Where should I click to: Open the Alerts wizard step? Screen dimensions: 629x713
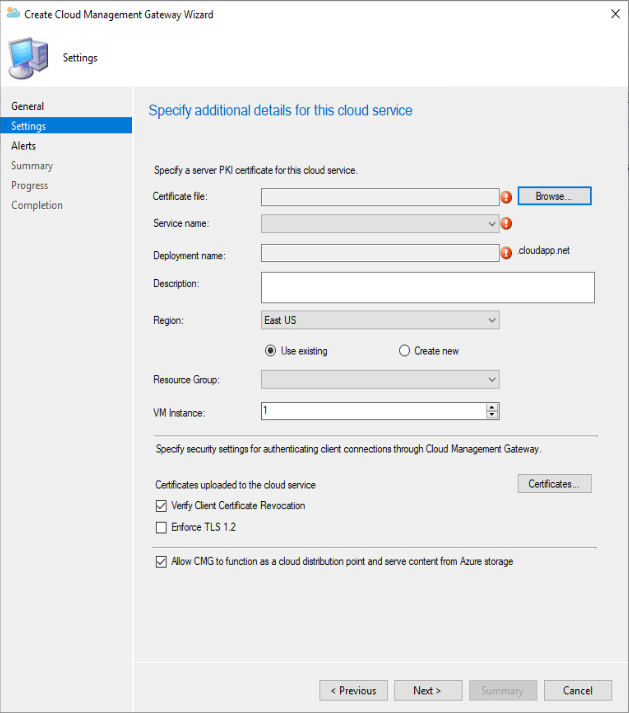[24, 146]
